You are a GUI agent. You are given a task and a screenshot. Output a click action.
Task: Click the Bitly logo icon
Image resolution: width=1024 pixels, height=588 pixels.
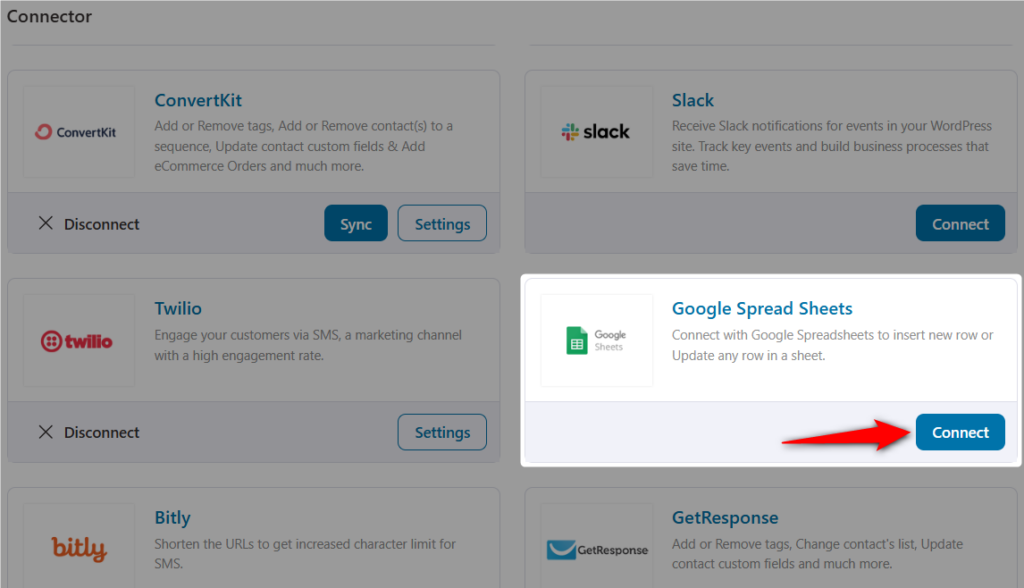pos(79,548)
